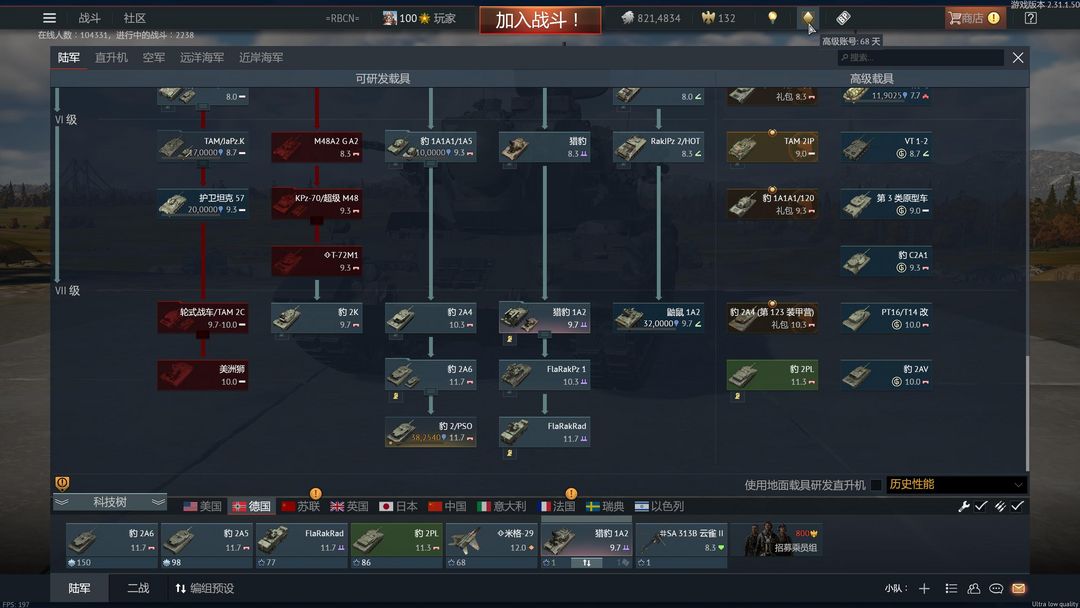
Task: Select premium vehicle 豹 C2A1
Action: (886, 261)
